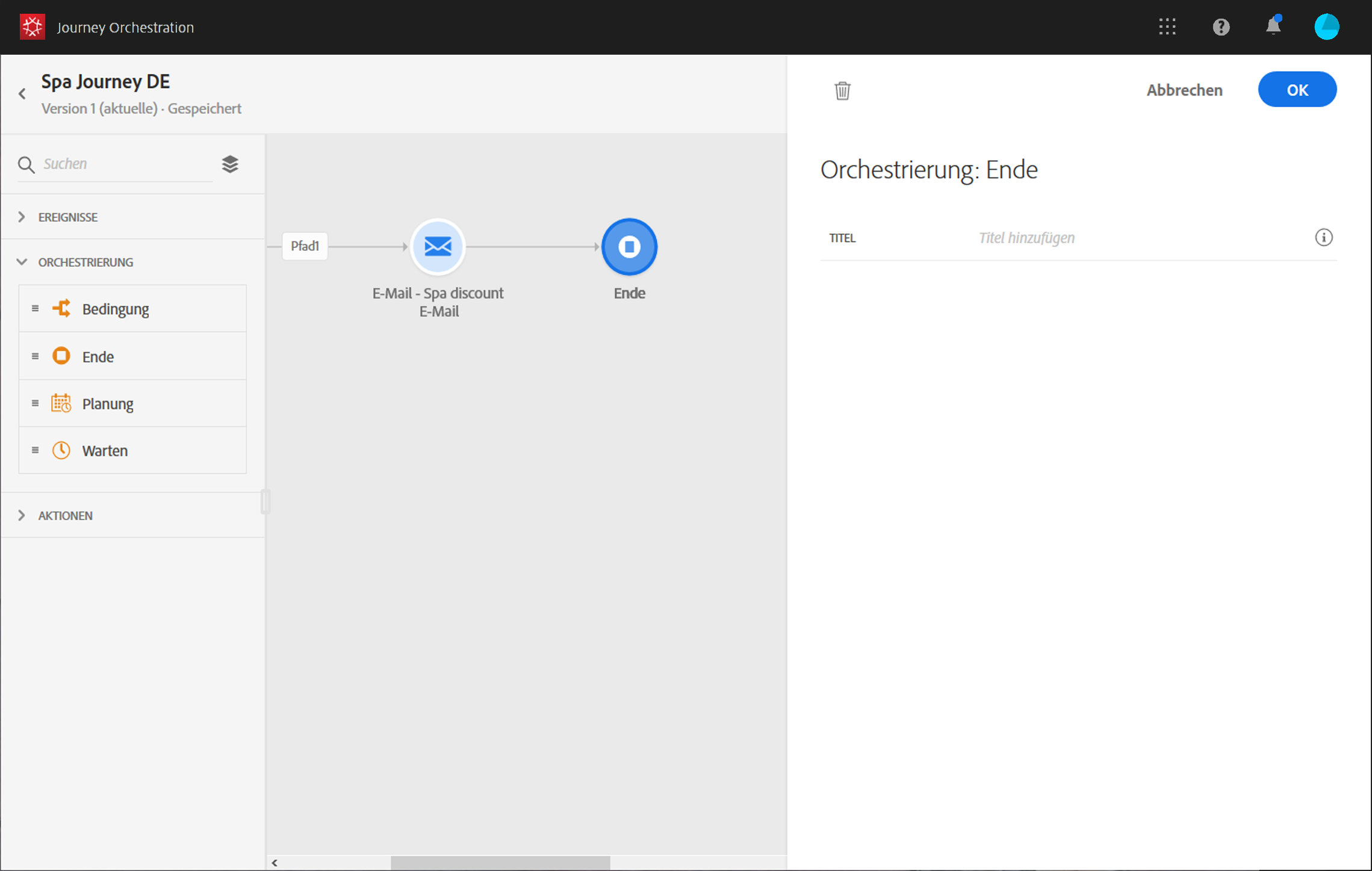This screenshot has width=1372, height=871.
Task: Open the help question mark icon
Action: 1220,27
